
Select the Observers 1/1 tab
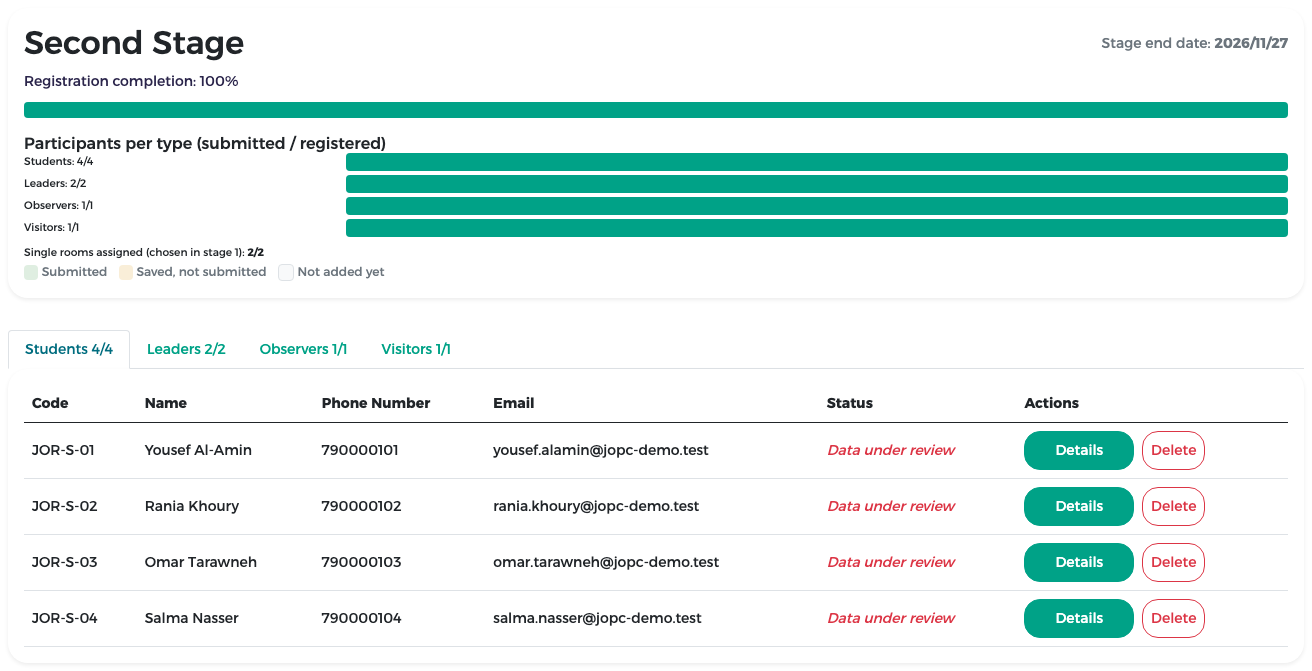303,349
